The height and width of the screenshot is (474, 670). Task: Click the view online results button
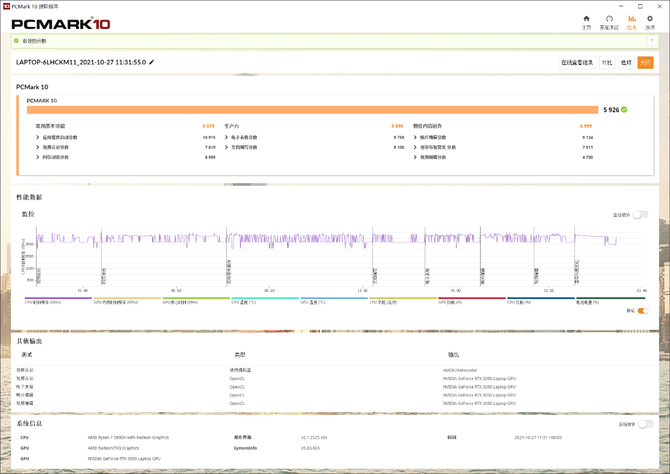575,62
